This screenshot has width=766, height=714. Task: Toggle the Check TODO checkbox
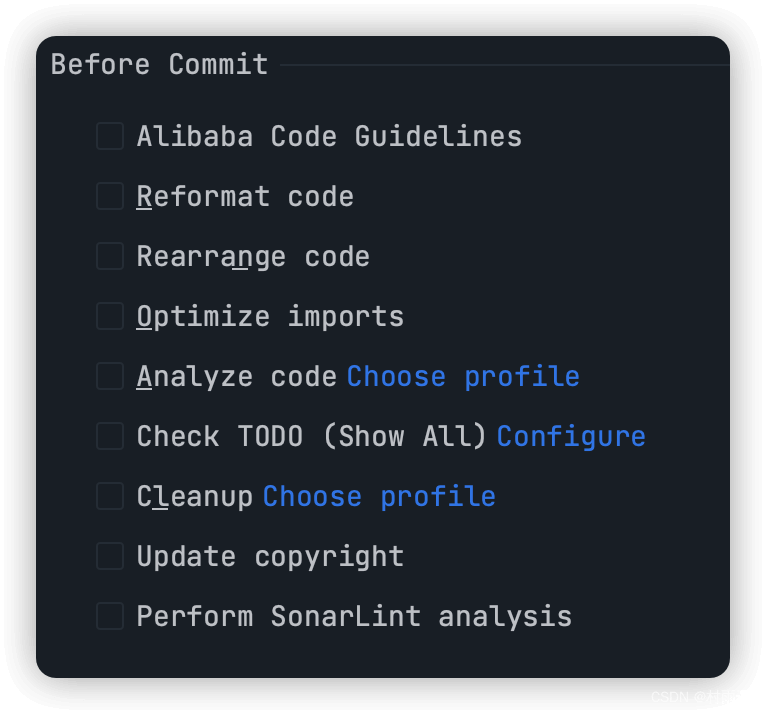[x=110, y=436]
